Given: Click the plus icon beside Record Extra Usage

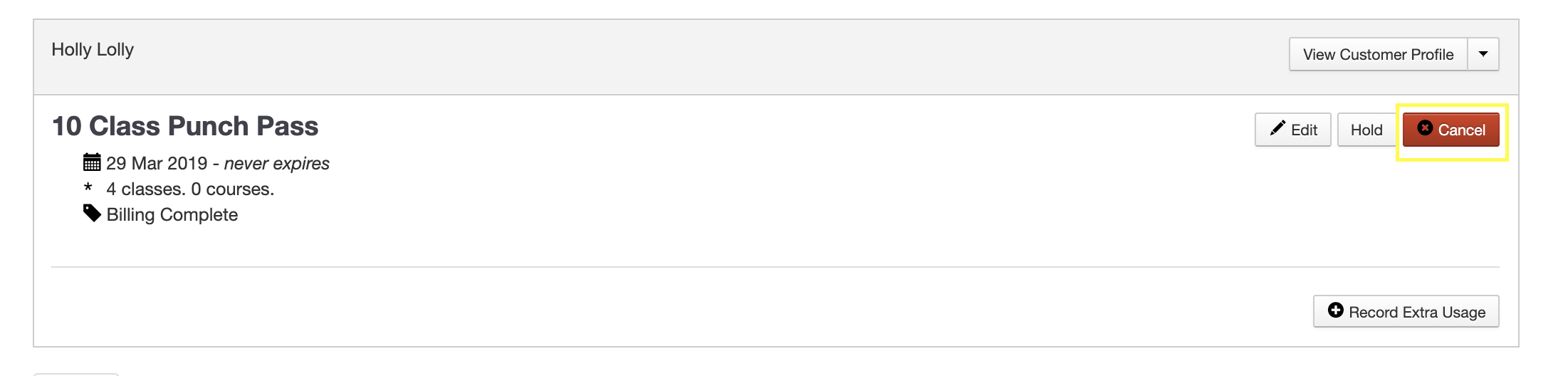Looking at the screenshot, I should 1336,310.
